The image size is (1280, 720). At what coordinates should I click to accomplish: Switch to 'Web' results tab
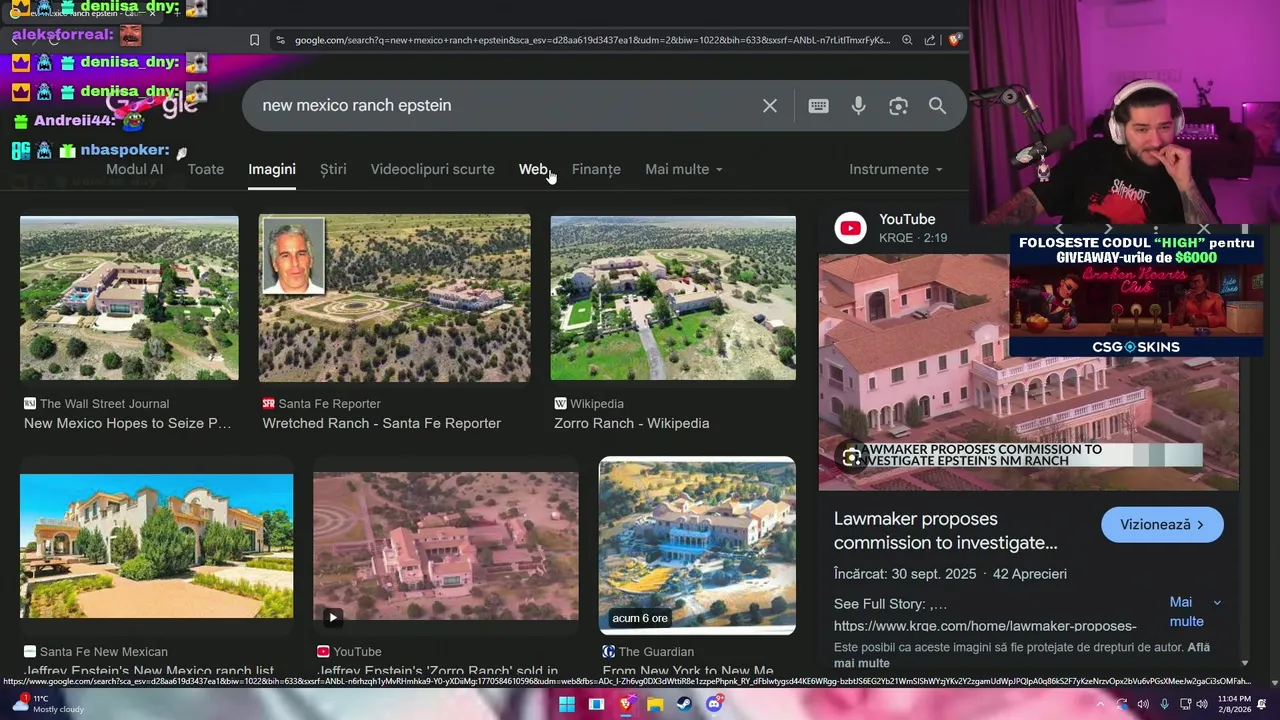533,169
